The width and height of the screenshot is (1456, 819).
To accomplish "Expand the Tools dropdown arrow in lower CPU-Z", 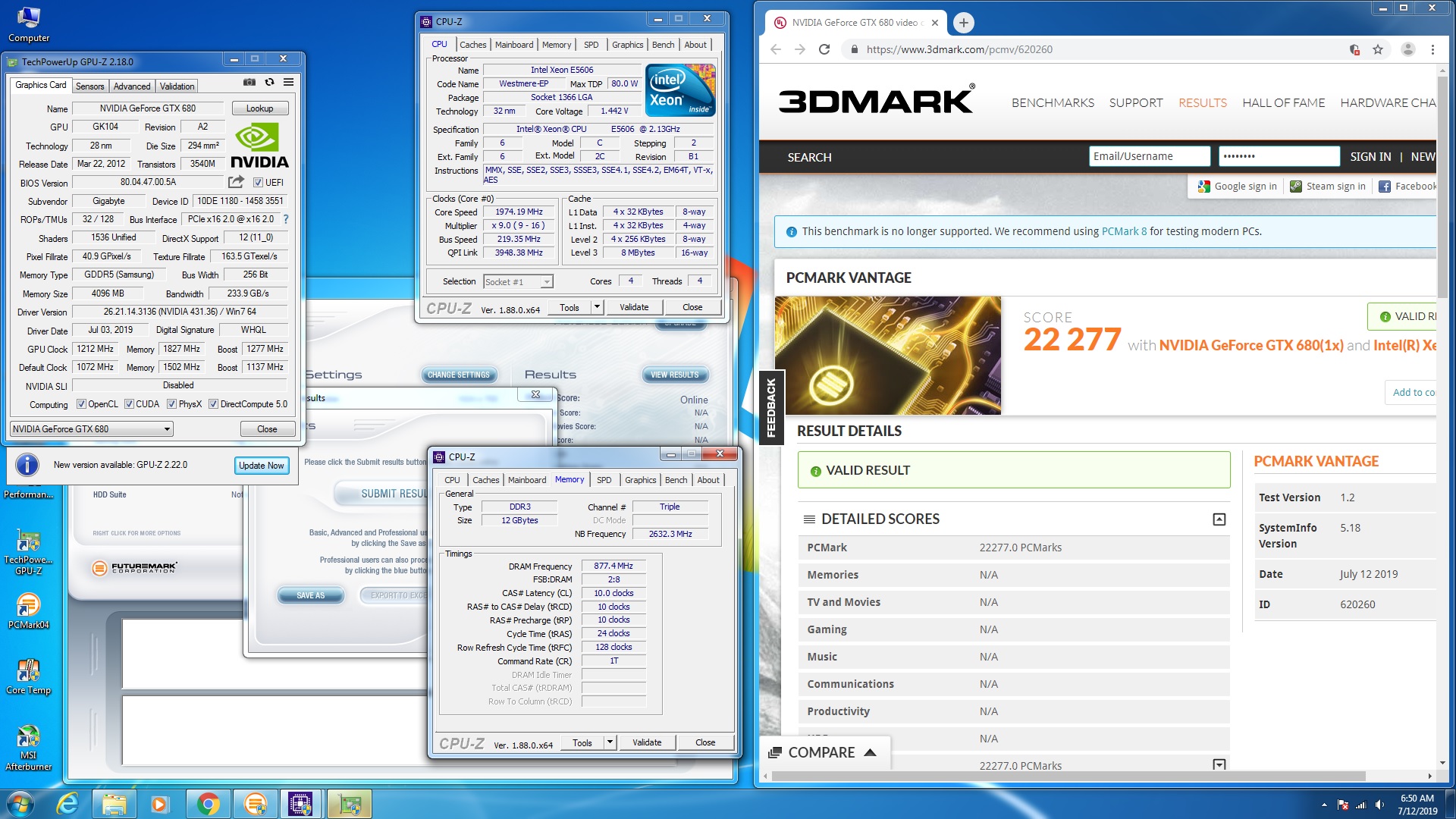I will coord(610,742).
